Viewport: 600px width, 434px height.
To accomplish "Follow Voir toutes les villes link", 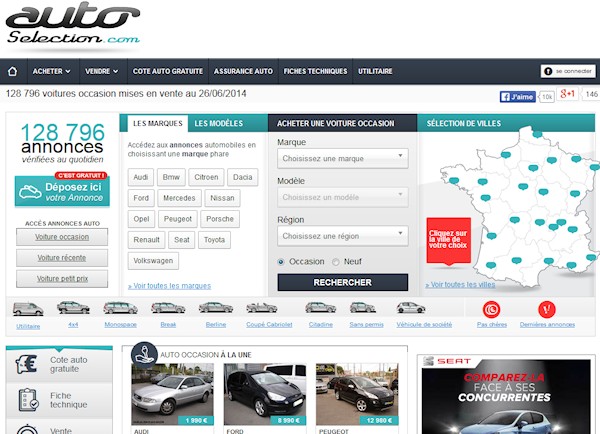I will coord(460,285).
